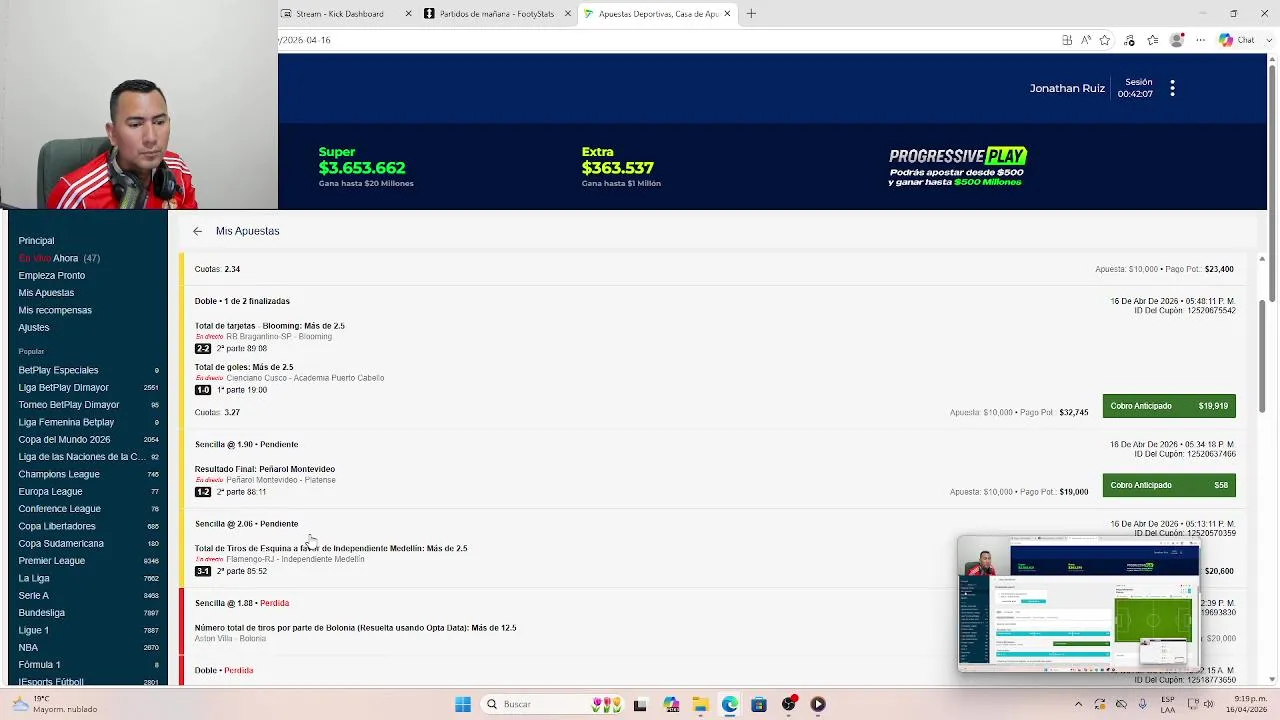Open Copa Sudamericana category
This screenshot has width=1280, height=720.
click(88, 544)
